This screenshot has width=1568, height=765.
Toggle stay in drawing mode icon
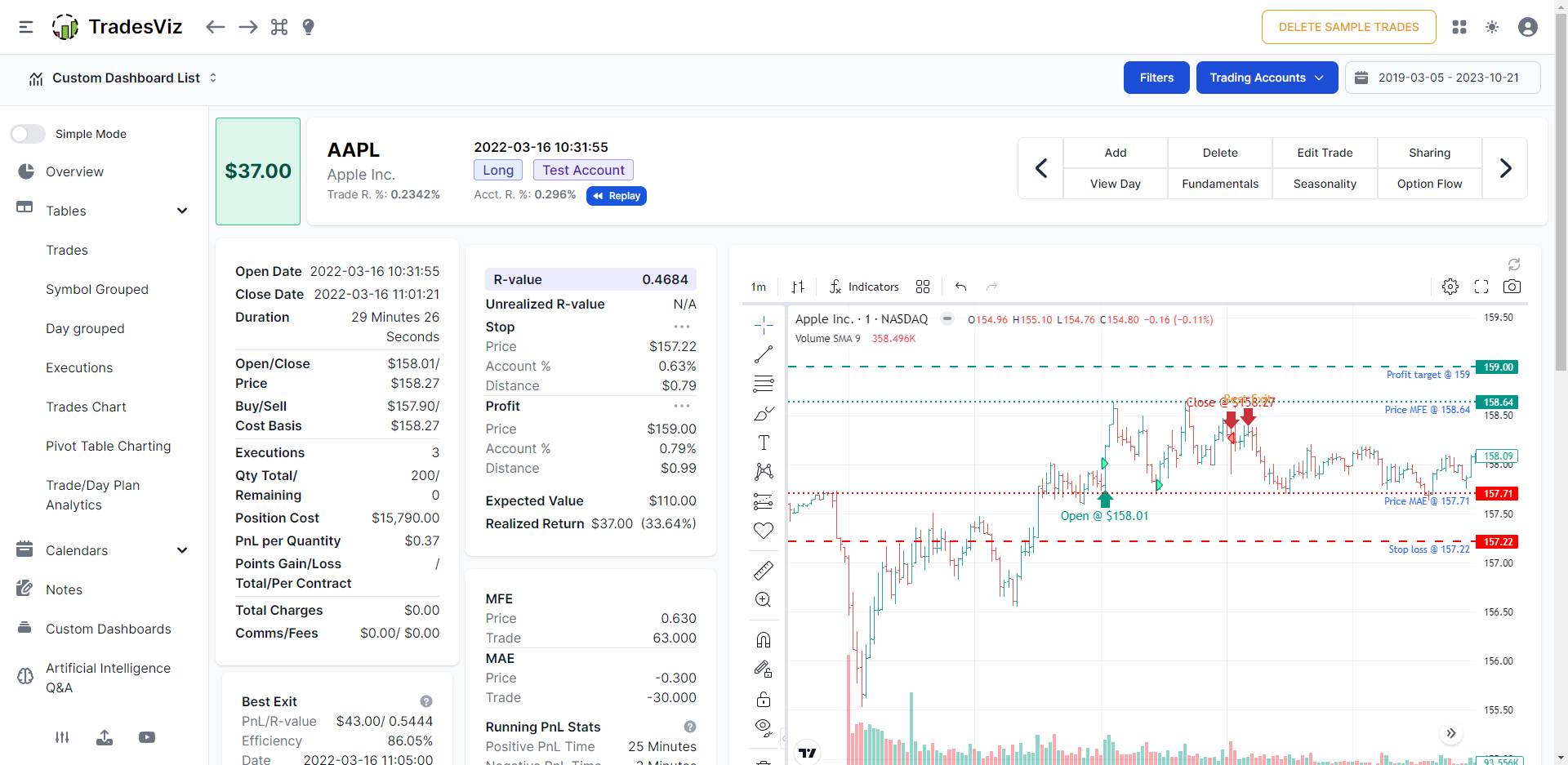click(764, 669)
